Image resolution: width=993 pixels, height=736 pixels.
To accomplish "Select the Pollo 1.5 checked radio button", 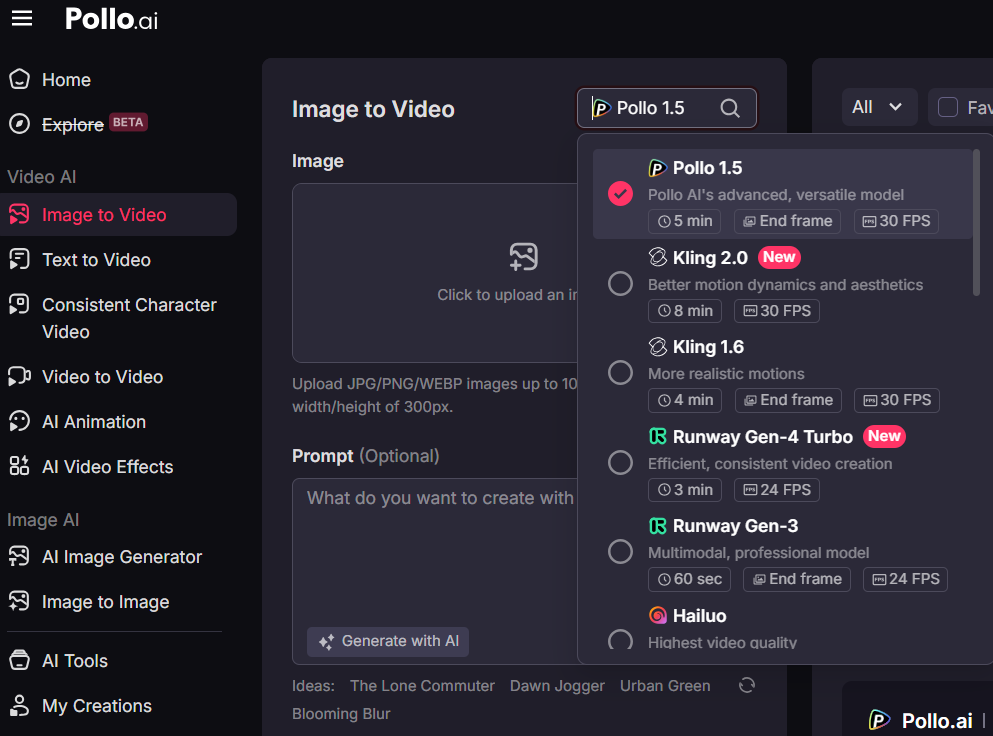I will point(620,194).
